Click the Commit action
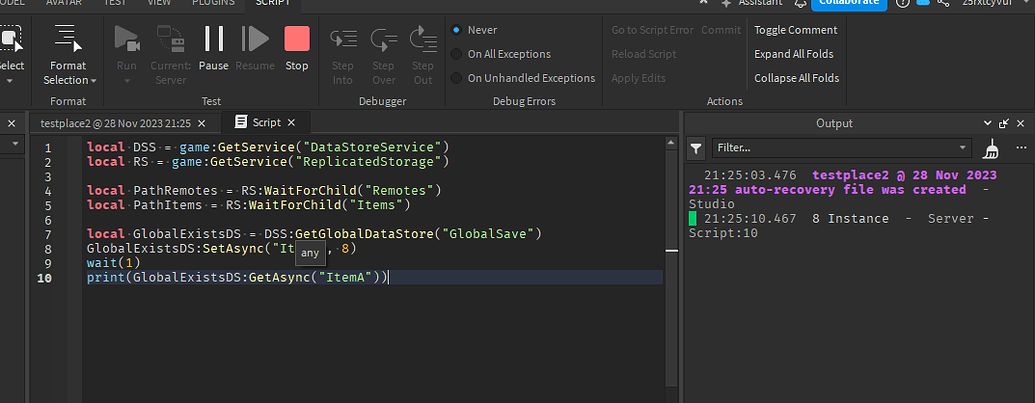This screenshot has width=1035, height=403. click(721, 30)
